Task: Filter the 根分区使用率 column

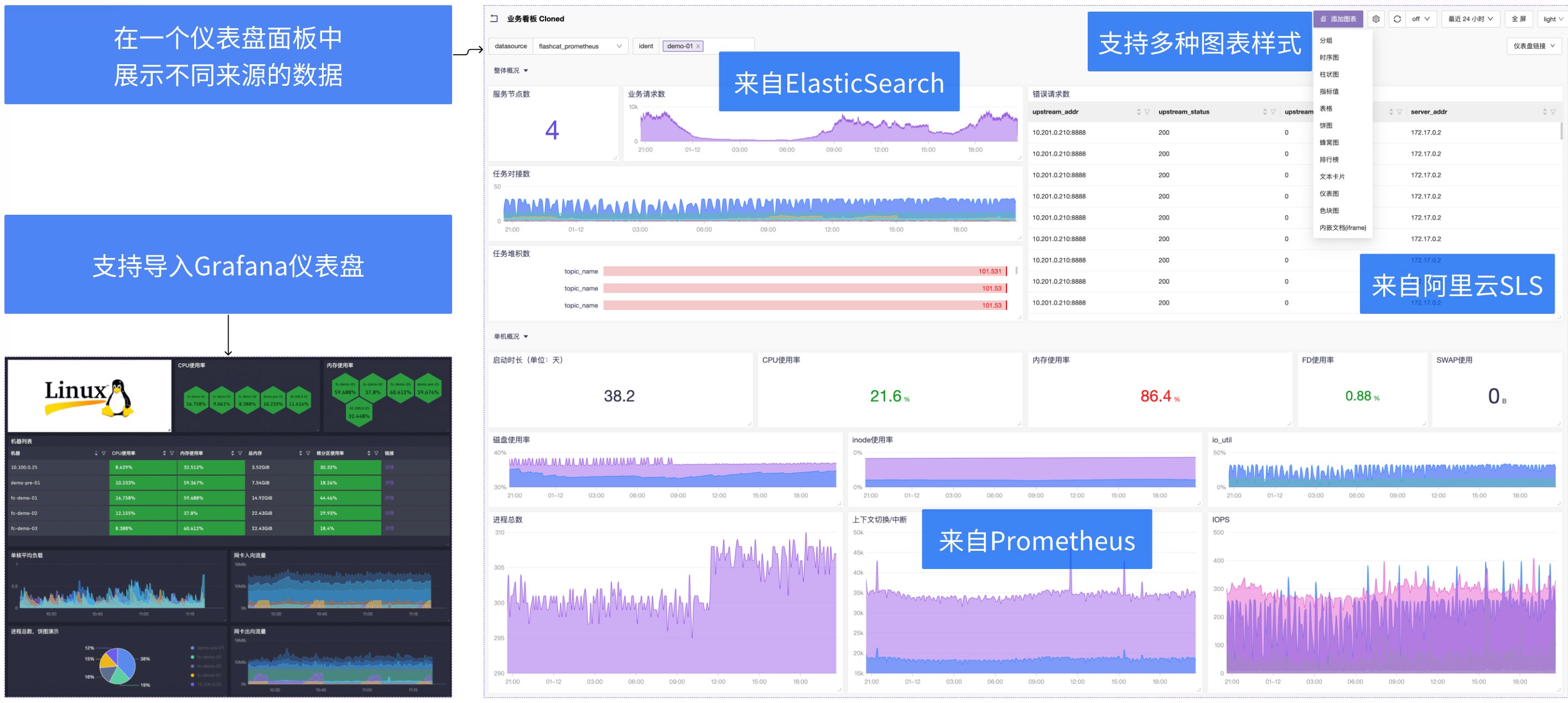Action: (x=376, y=453)
